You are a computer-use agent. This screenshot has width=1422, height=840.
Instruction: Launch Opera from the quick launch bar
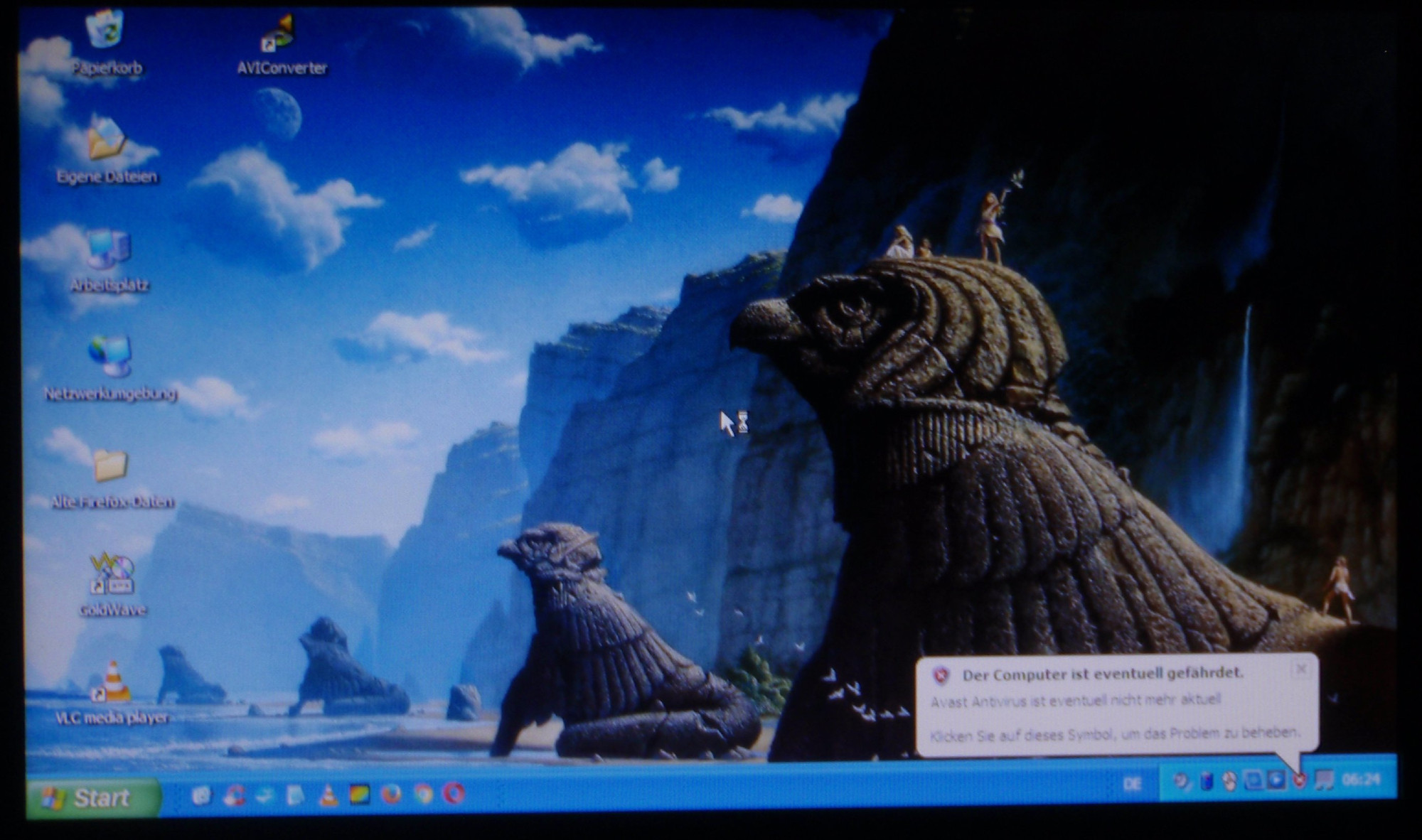454,793
